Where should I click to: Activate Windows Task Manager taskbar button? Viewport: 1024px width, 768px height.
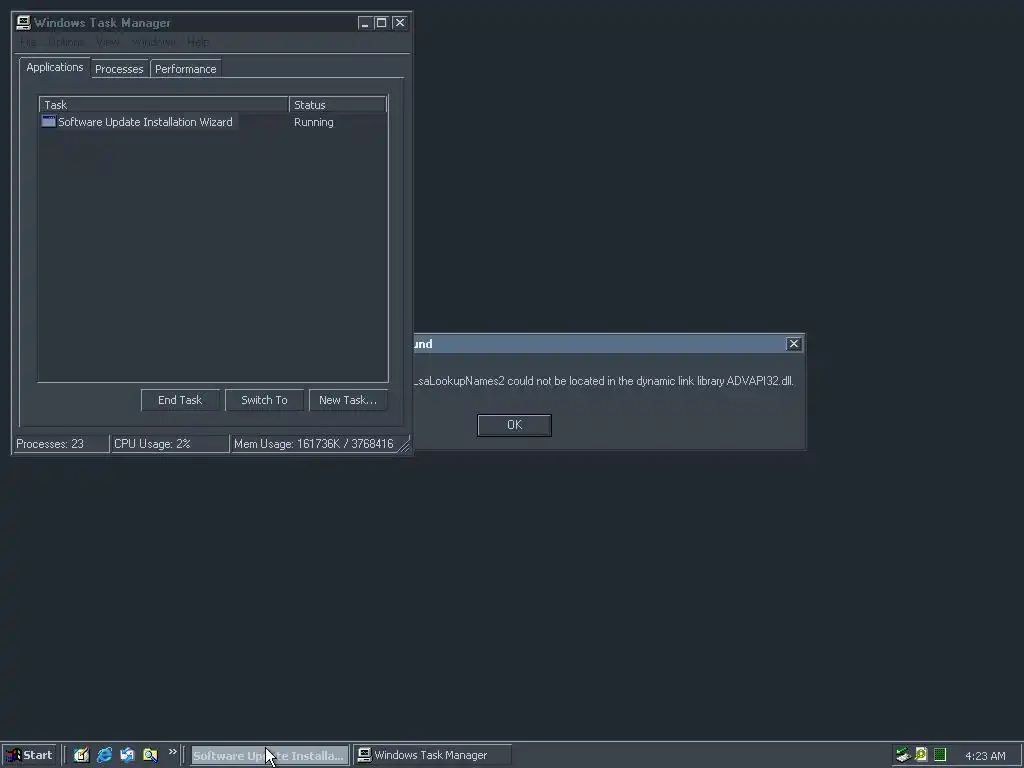tap(432, 755)
